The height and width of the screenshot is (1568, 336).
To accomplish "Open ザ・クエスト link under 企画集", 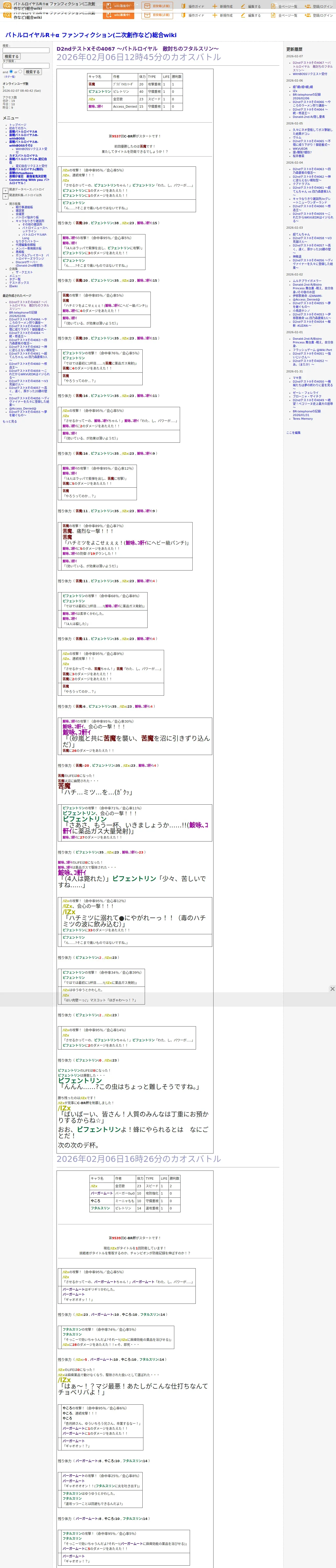I will 24,273.
